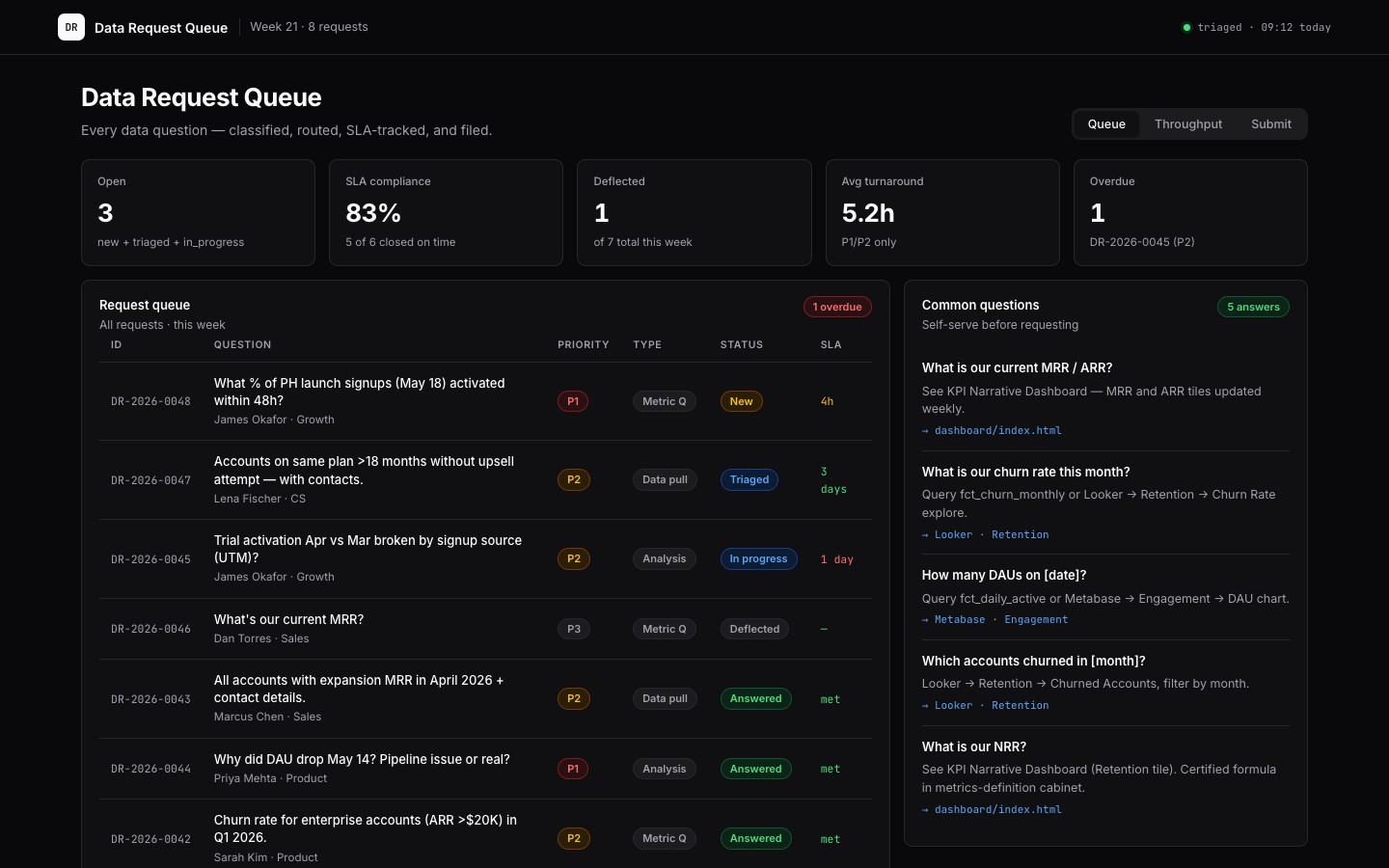Click the green triaged status dot

(x=1186, y=27)
